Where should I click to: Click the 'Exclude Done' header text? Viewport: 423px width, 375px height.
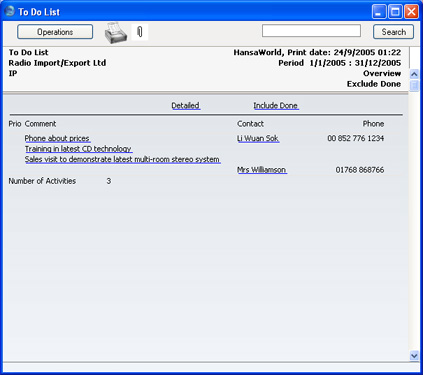374,84
